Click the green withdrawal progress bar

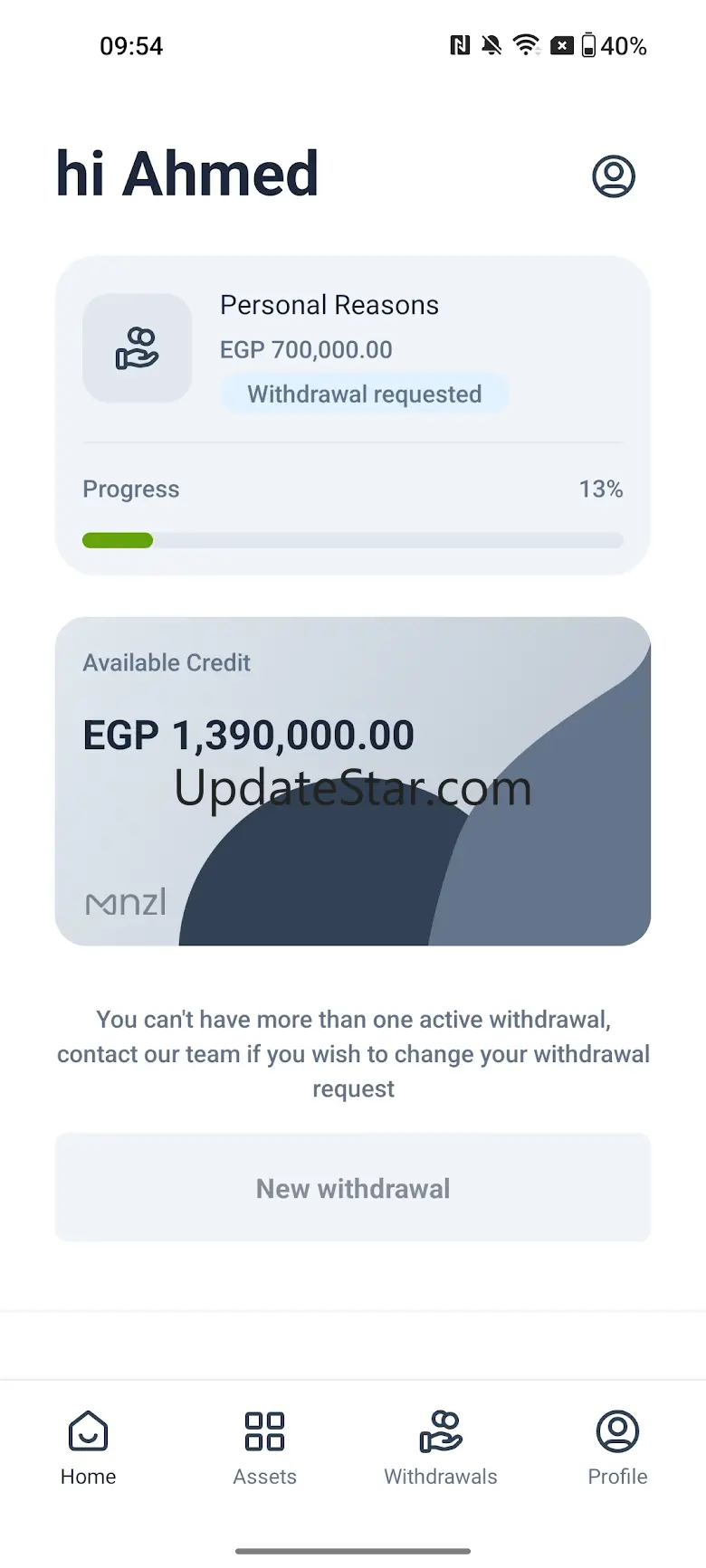118,540
